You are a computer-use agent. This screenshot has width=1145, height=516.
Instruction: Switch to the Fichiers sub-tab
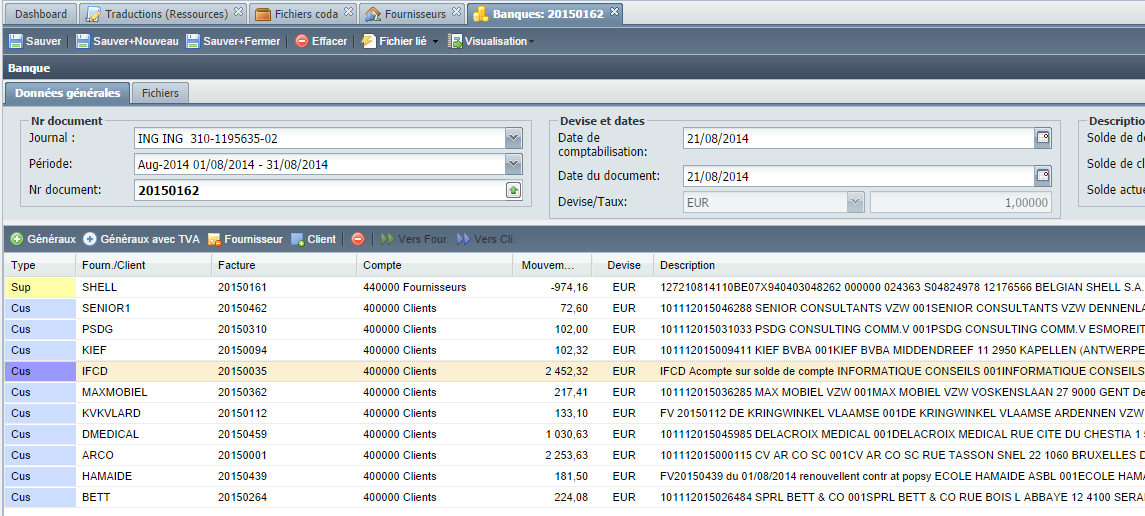click(160, 93)
